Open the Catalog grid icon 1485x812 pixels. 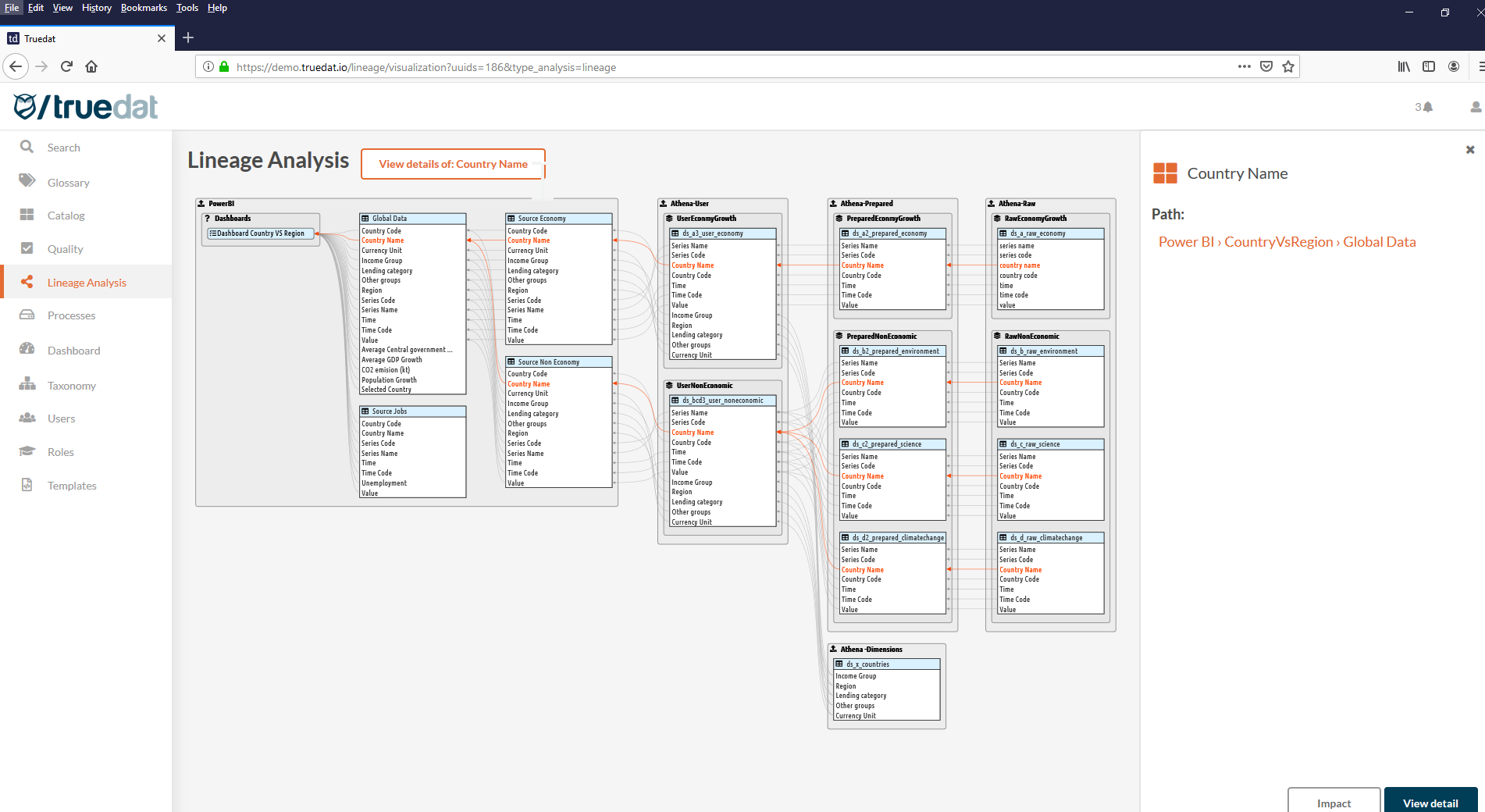pos(27,215)
